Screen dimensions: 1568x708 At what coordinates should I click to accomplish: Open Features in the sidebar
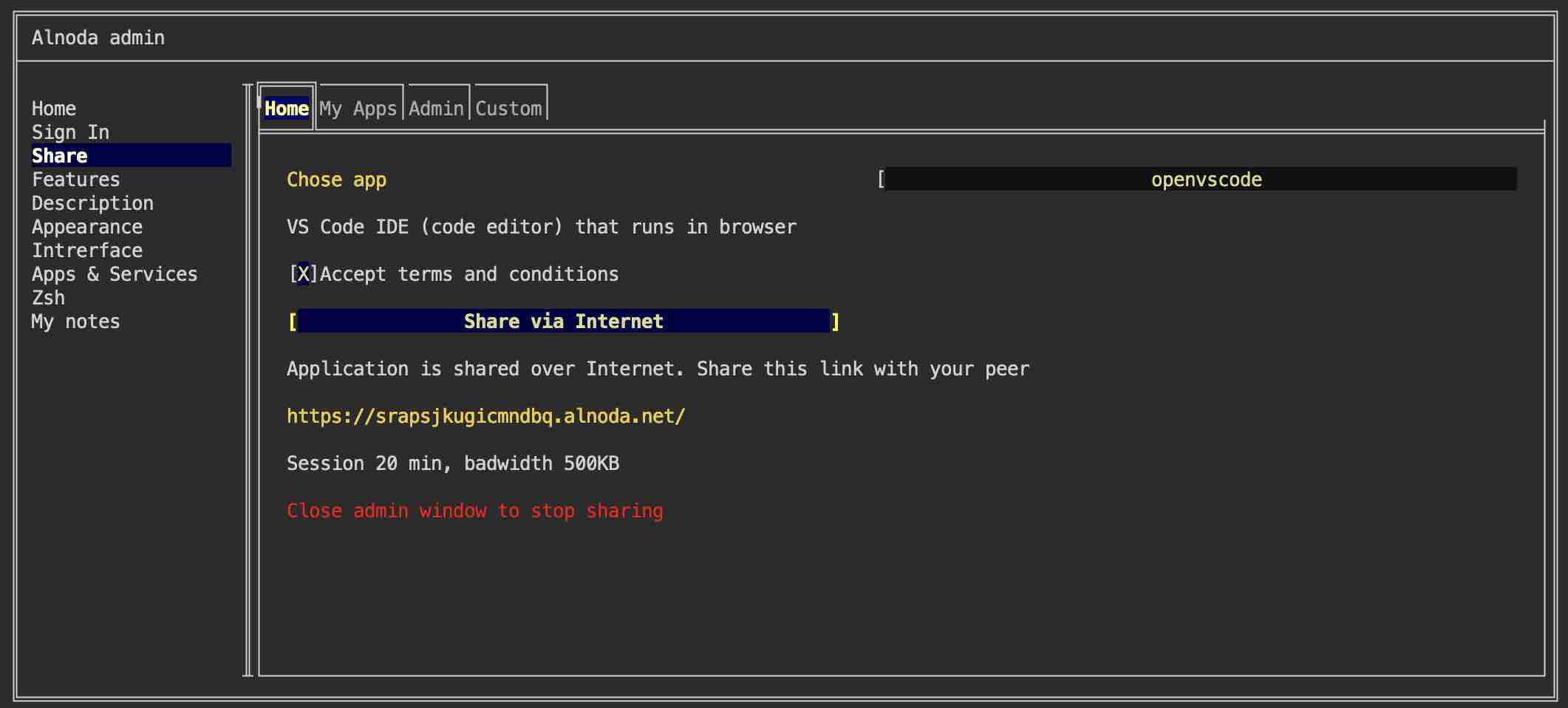click(x=75, y=180)
